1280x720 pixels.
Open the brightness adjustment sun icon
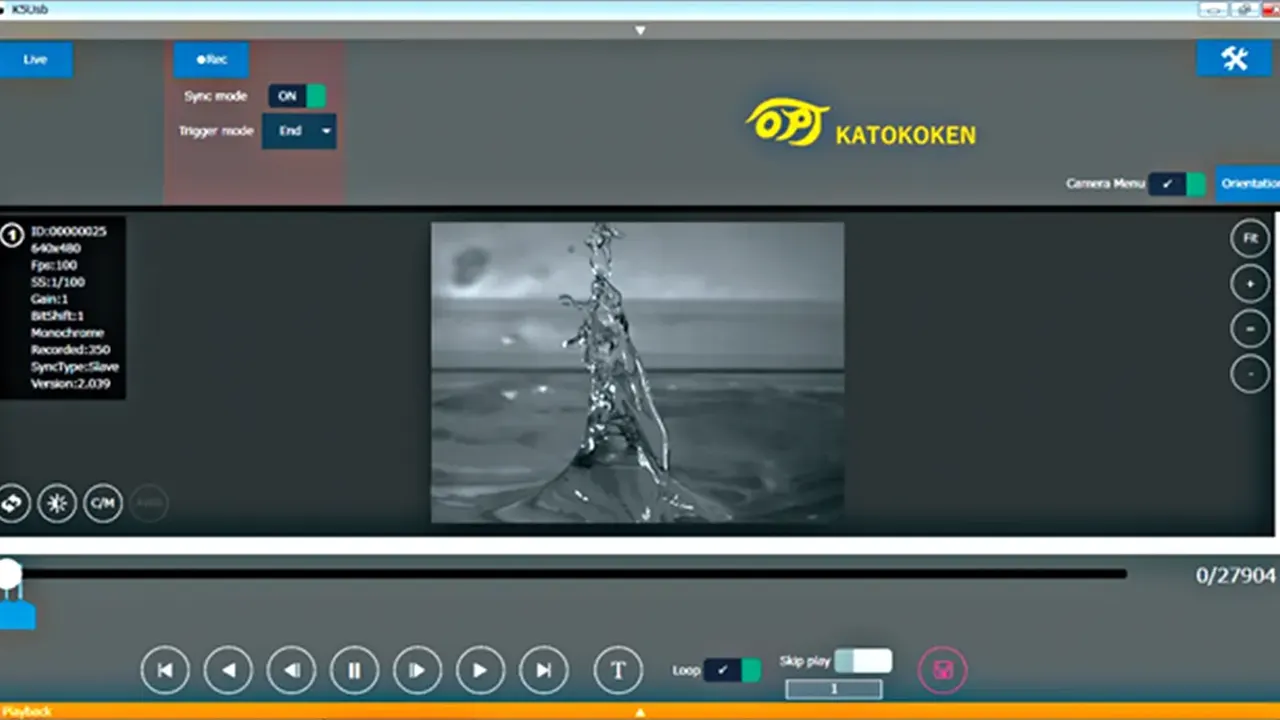pyautogui.click(x=57, y=504)
